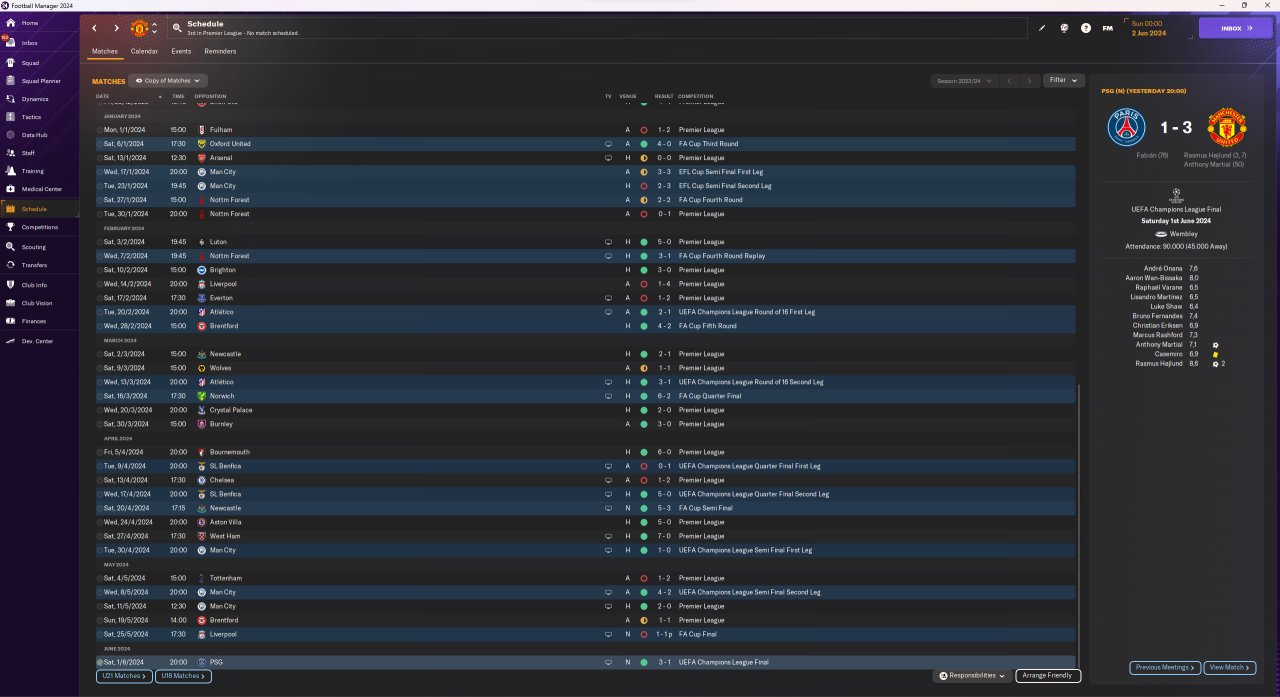Select Schedule in the sidebar
Image resolution: width=1280 pixels, height=697 pixels.
pos(40,209)
